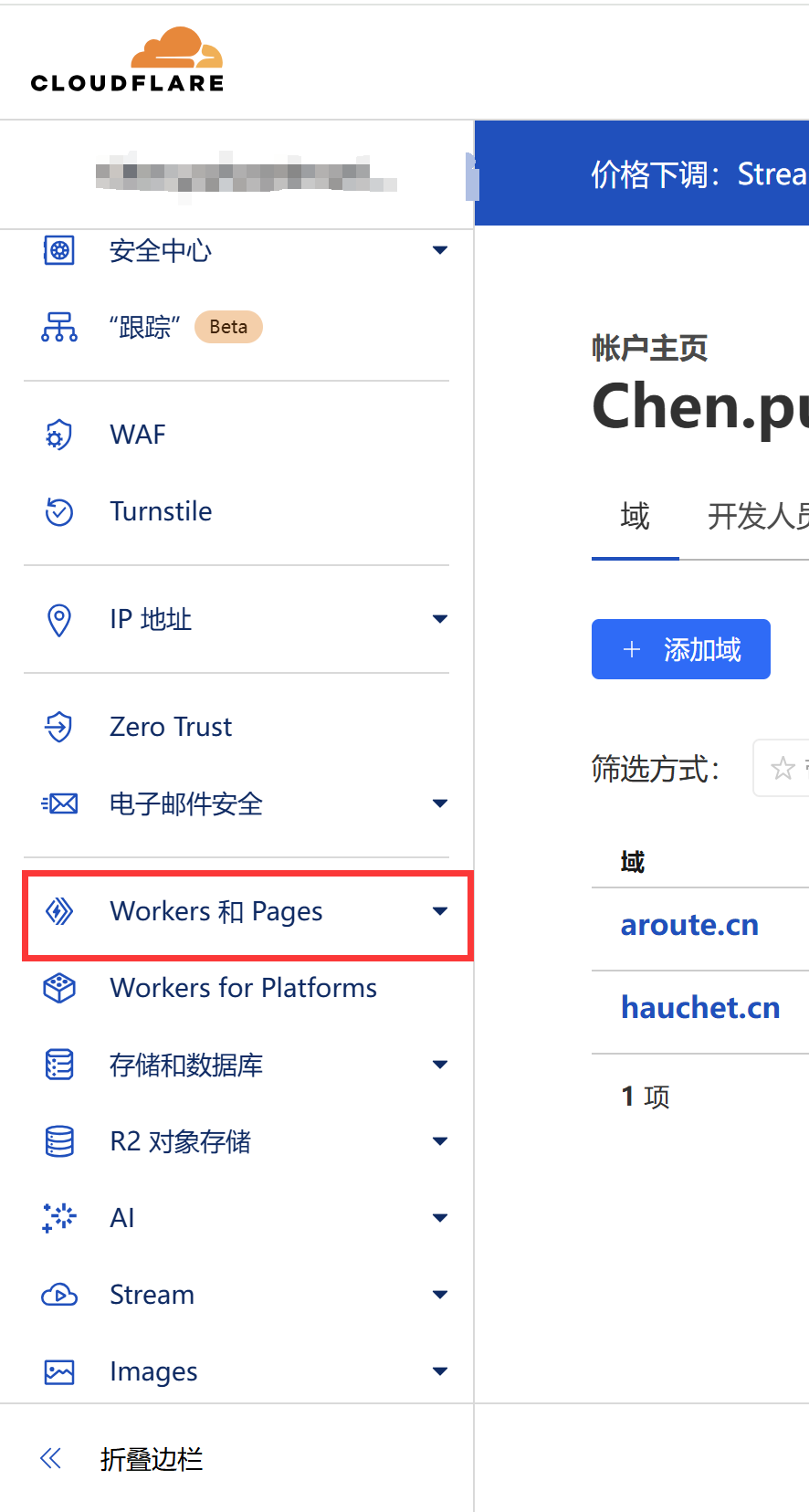The height and width of the screenshot is (1512, 809).
Task: Expand the IP 地址 dropdown arrow
Action: pyautogui.click(x=440, y=619)
